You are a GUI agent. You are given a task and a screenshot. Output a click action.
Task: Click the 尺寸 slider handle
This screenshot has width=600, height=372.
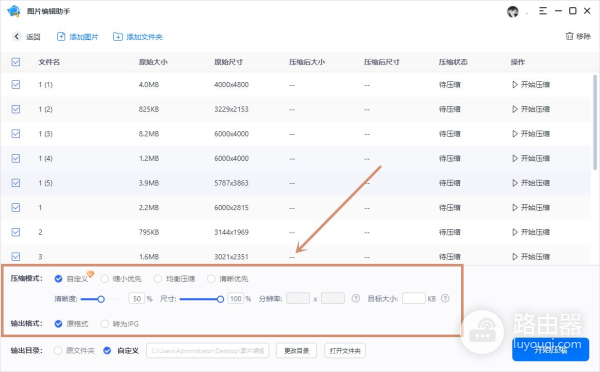click(x=220, y=299)
